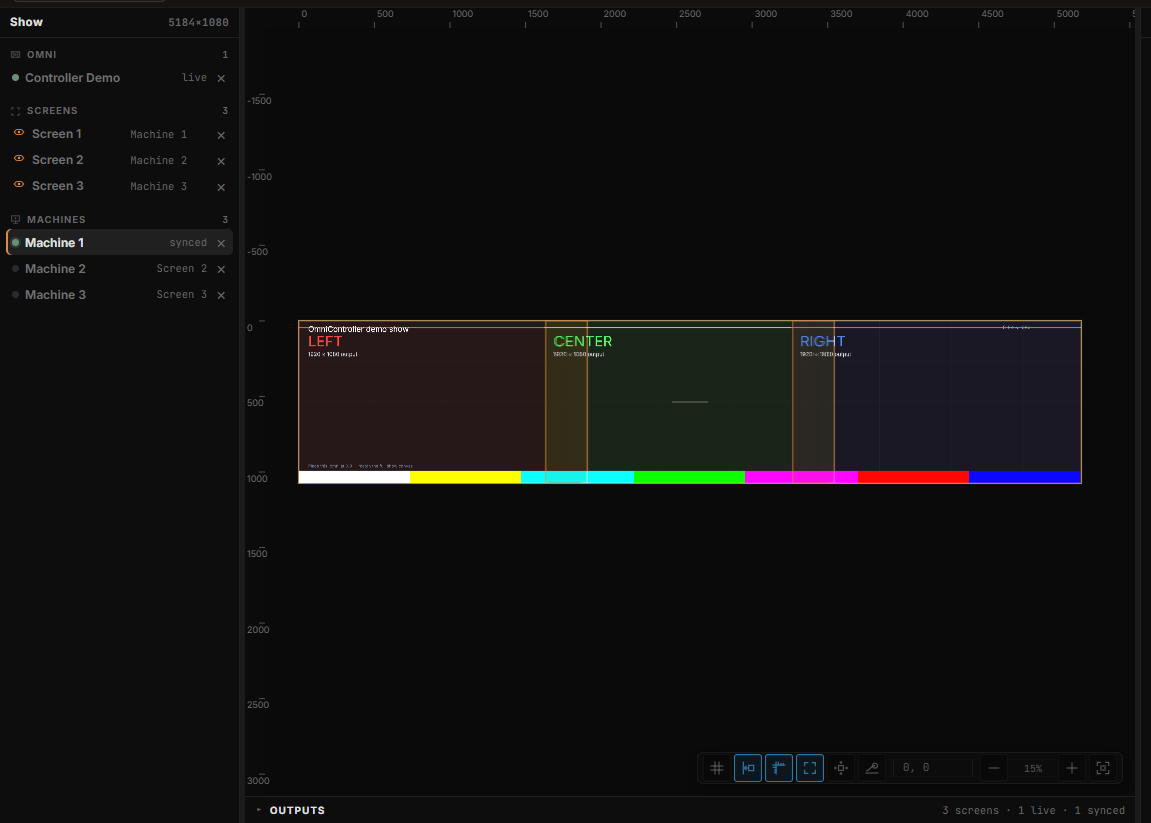
Task: Expand the OUTPUTS panel
Action: click(x=291, y=810)
